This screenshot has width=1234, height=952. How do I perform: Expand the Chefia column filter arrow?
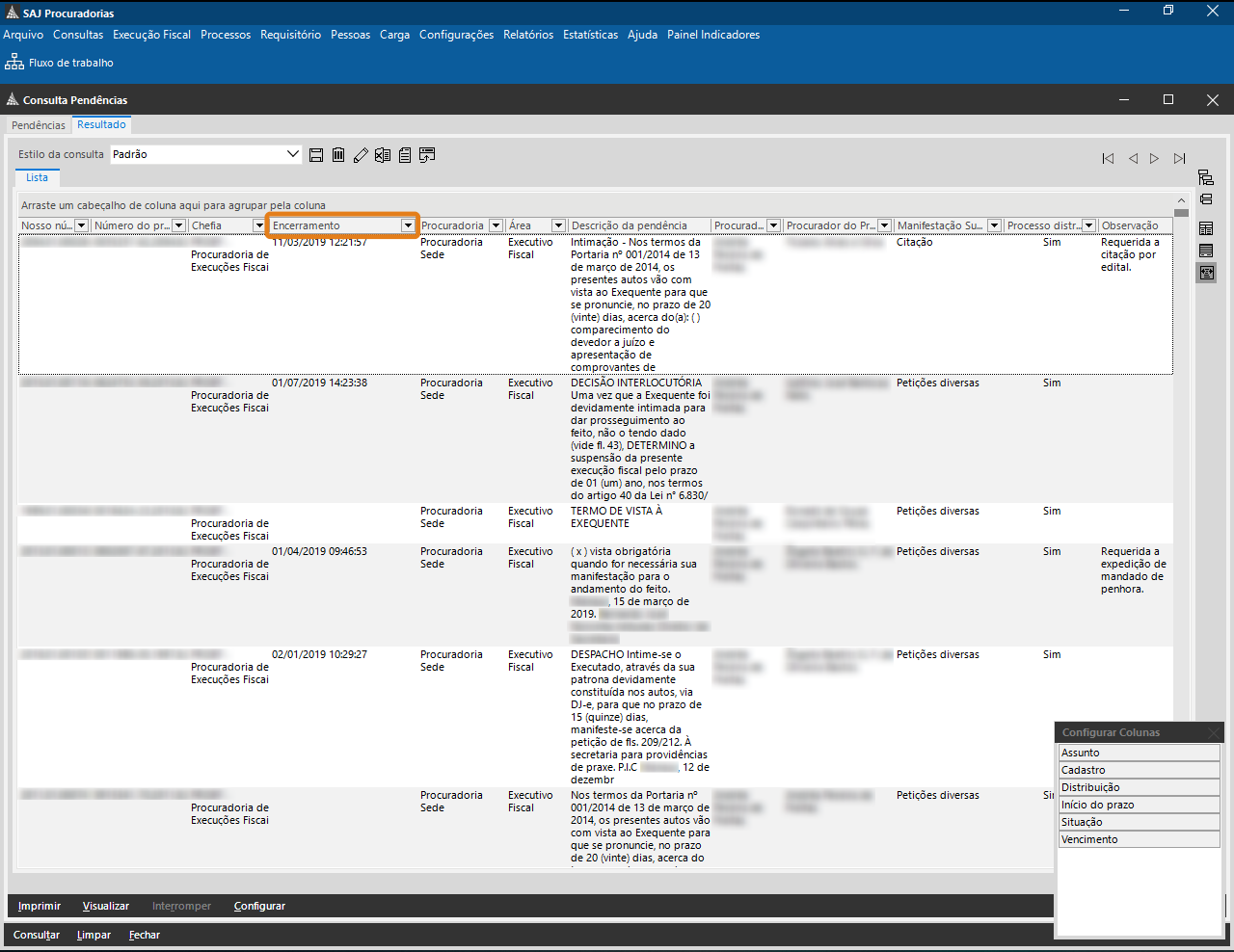point(258,225)
